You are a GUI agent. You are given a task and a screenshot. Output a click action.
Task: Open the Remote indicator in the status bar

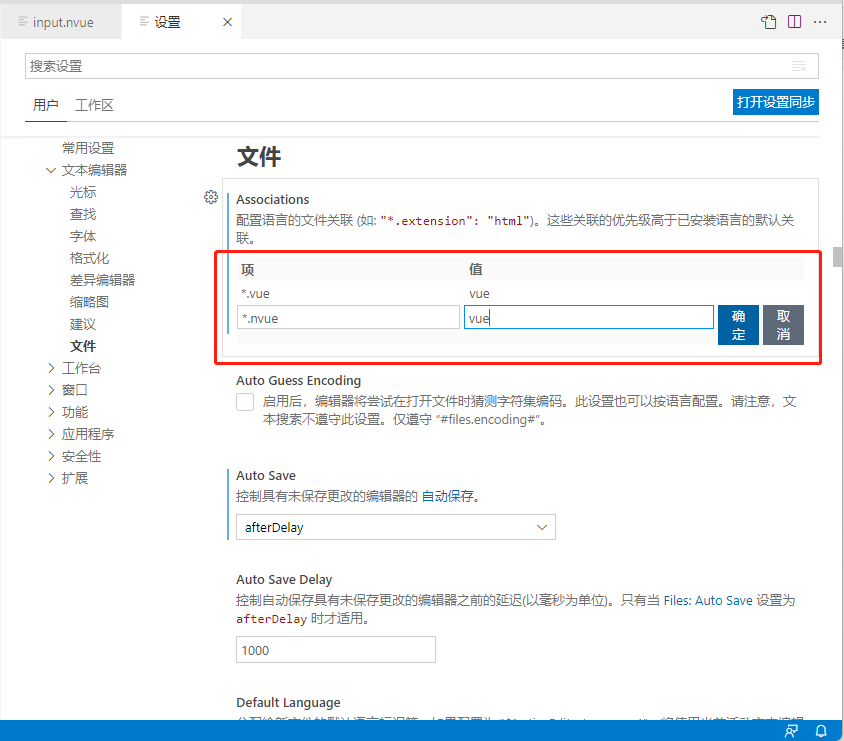(10, 731)
